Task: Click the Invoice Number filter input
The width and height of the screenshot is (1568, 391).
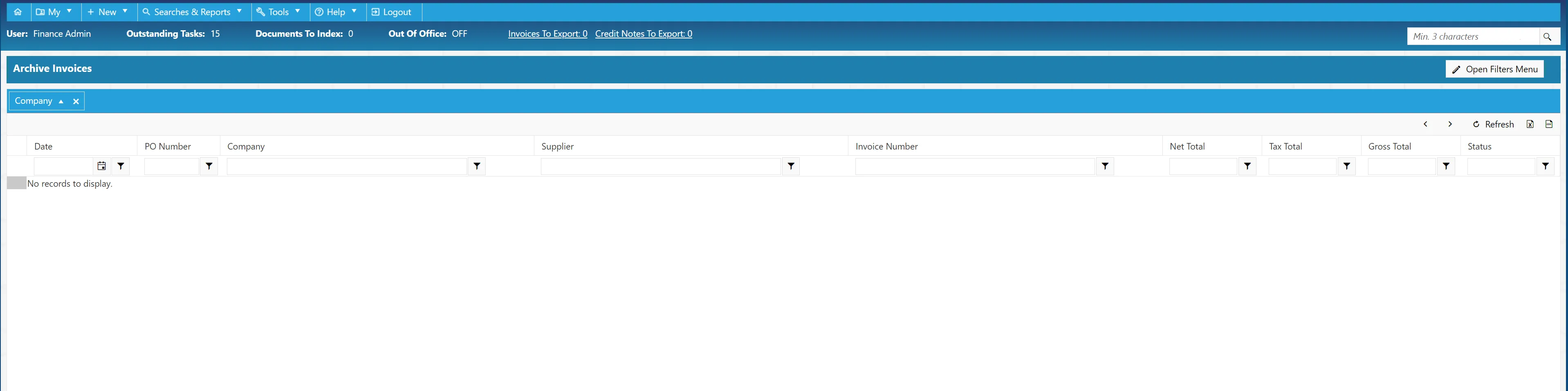Action: click(x=975, y=166)
